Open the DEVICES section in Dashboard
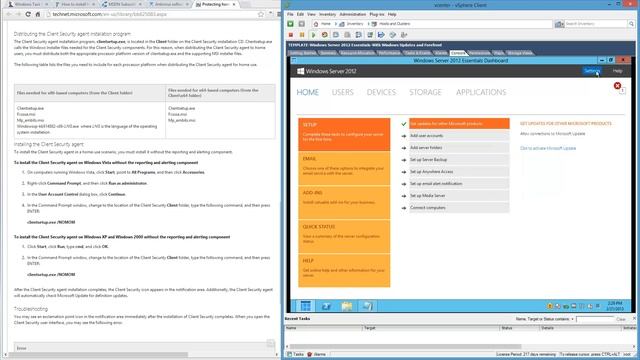640x360 pixels. (x=381, y=92)
